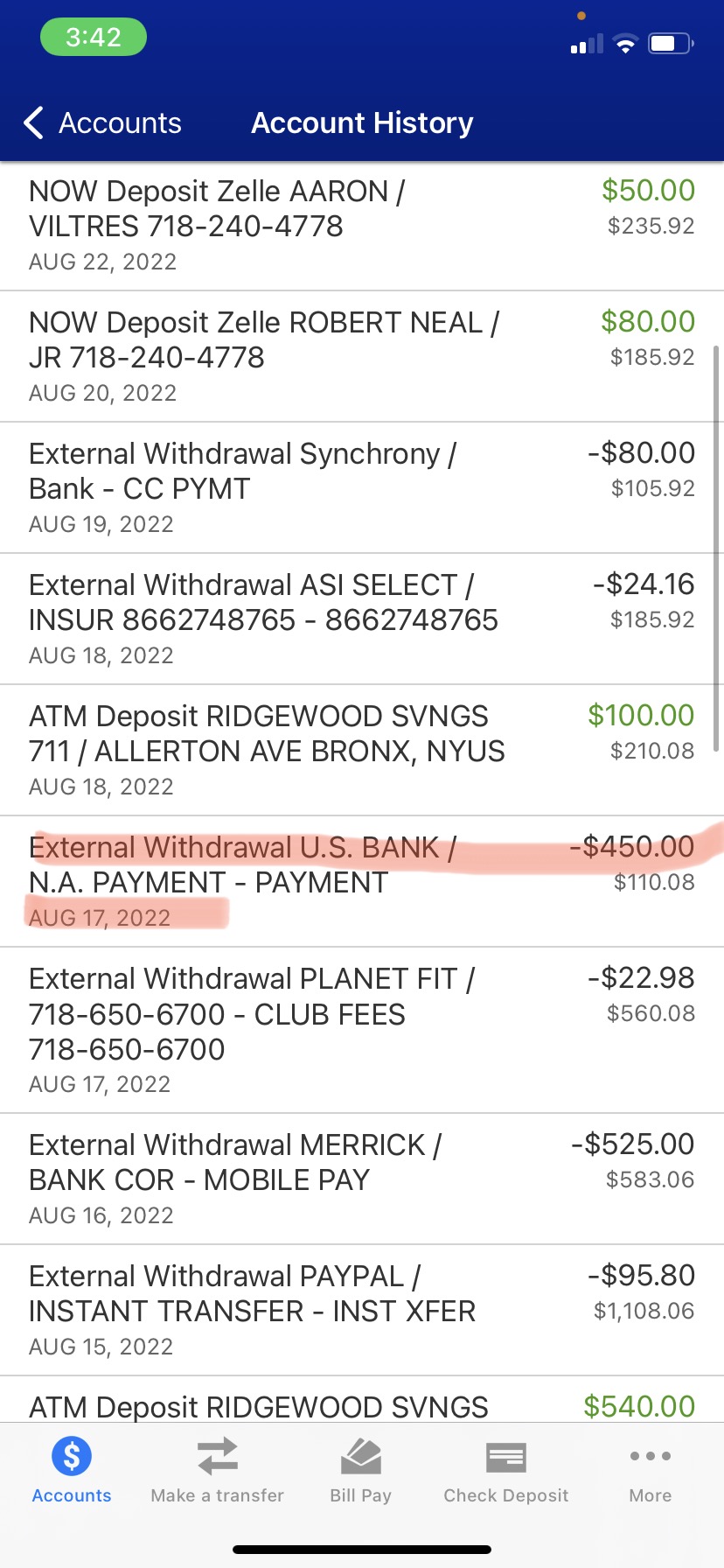Tap the back chevron beside Accounts
Viewport: 724px width, 1568px height.
coord(33,123)
